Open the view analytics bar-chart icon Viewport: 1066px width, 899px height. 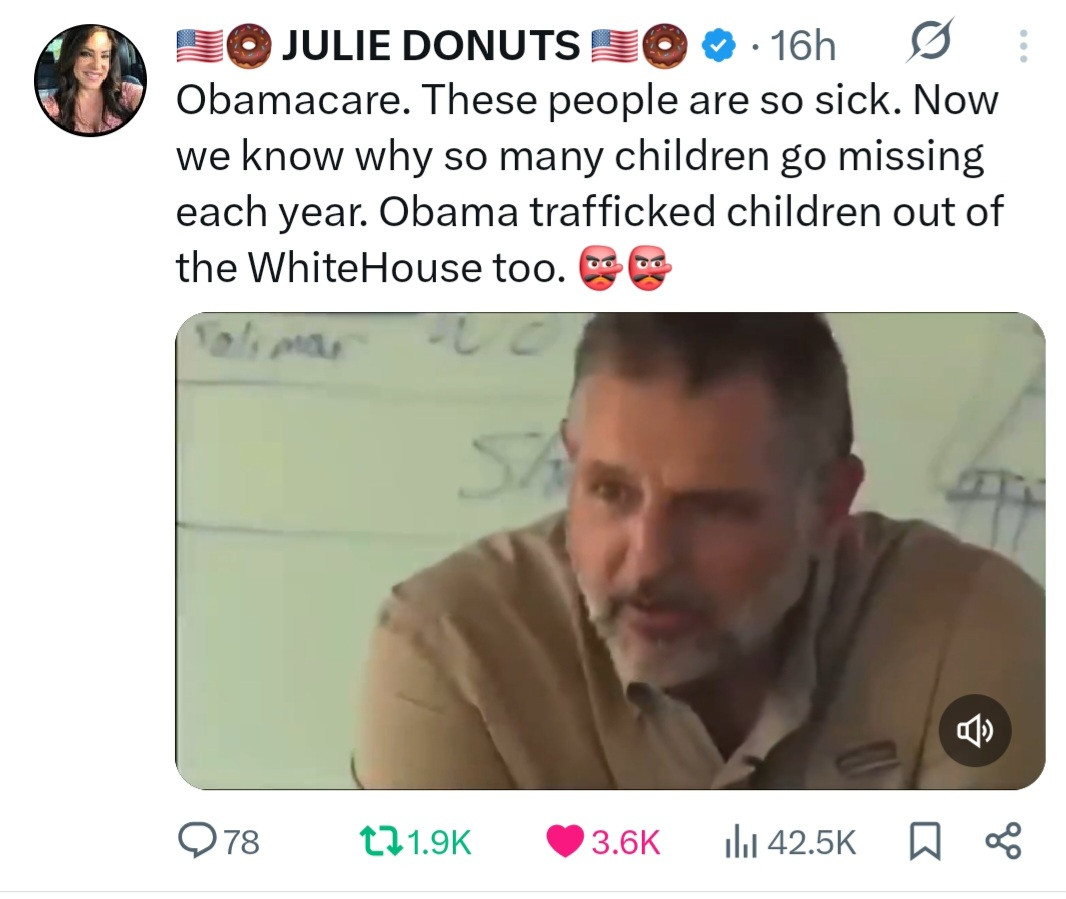pos(738,841)
